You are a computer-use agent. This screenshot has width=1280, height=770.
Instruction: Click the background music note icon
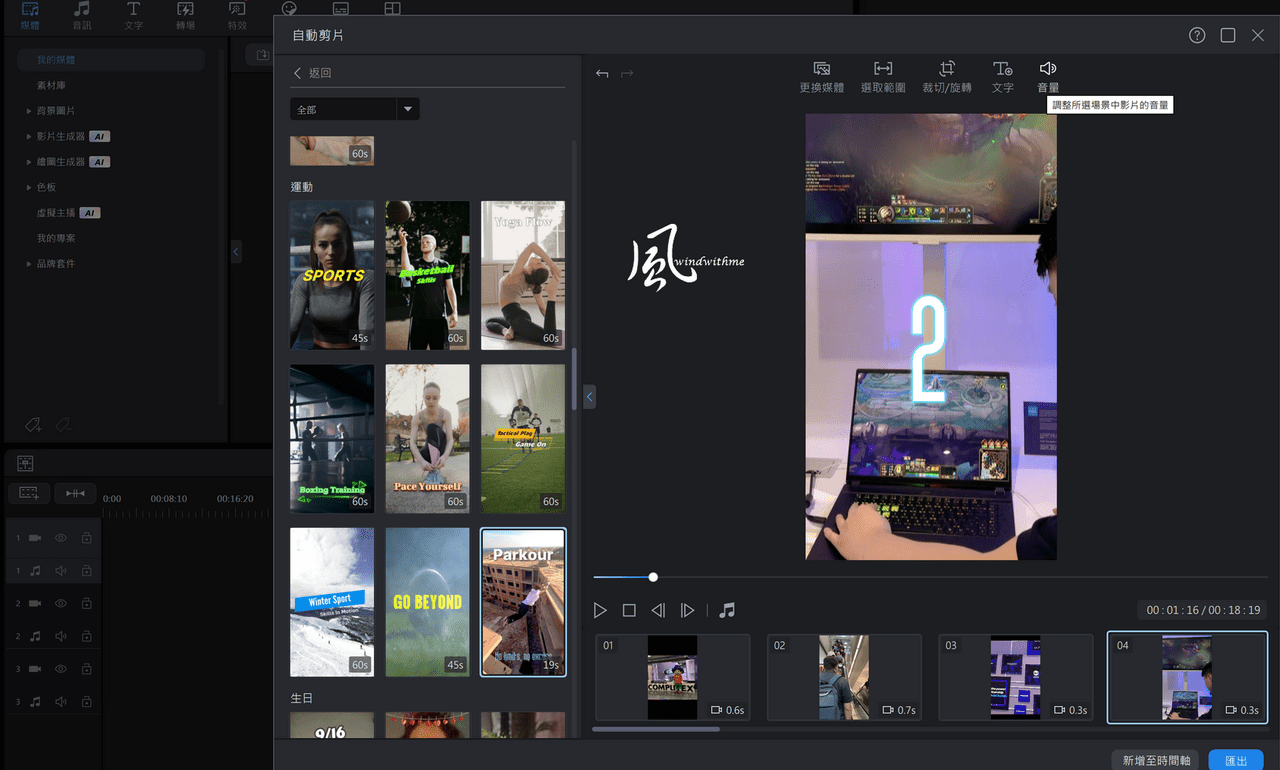pyautogui.click(x=727, y=610)
